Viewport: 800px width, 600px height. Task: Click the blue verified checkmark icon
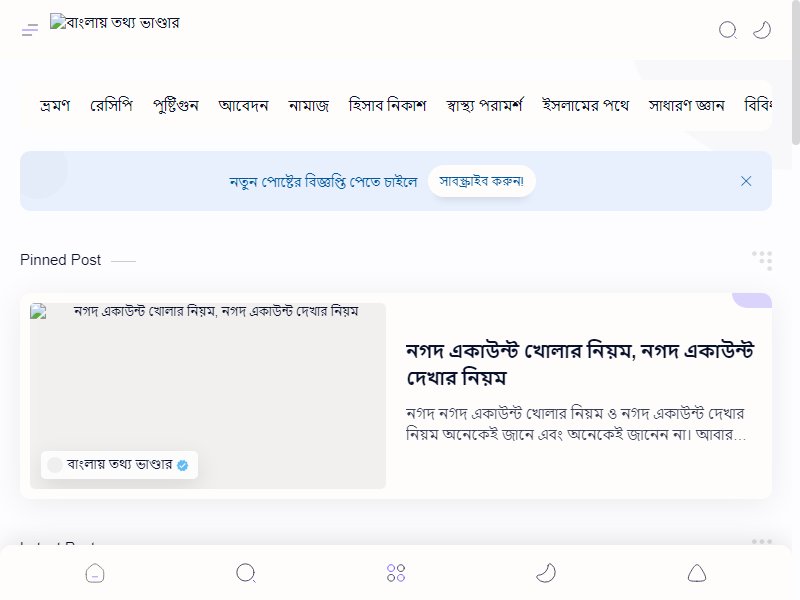coord(183,465)
